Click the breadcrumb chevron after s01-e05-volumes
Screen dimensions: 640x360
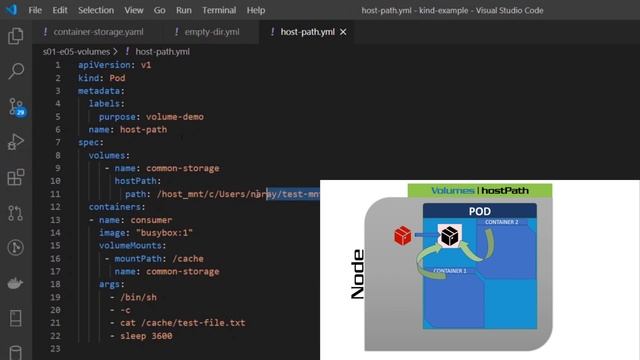pos(116,52)
